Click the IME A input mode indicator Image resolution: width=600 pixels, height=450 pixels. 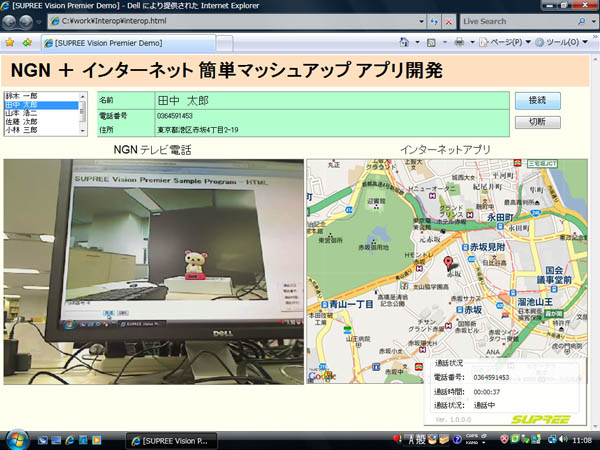(x=411, y=440)
